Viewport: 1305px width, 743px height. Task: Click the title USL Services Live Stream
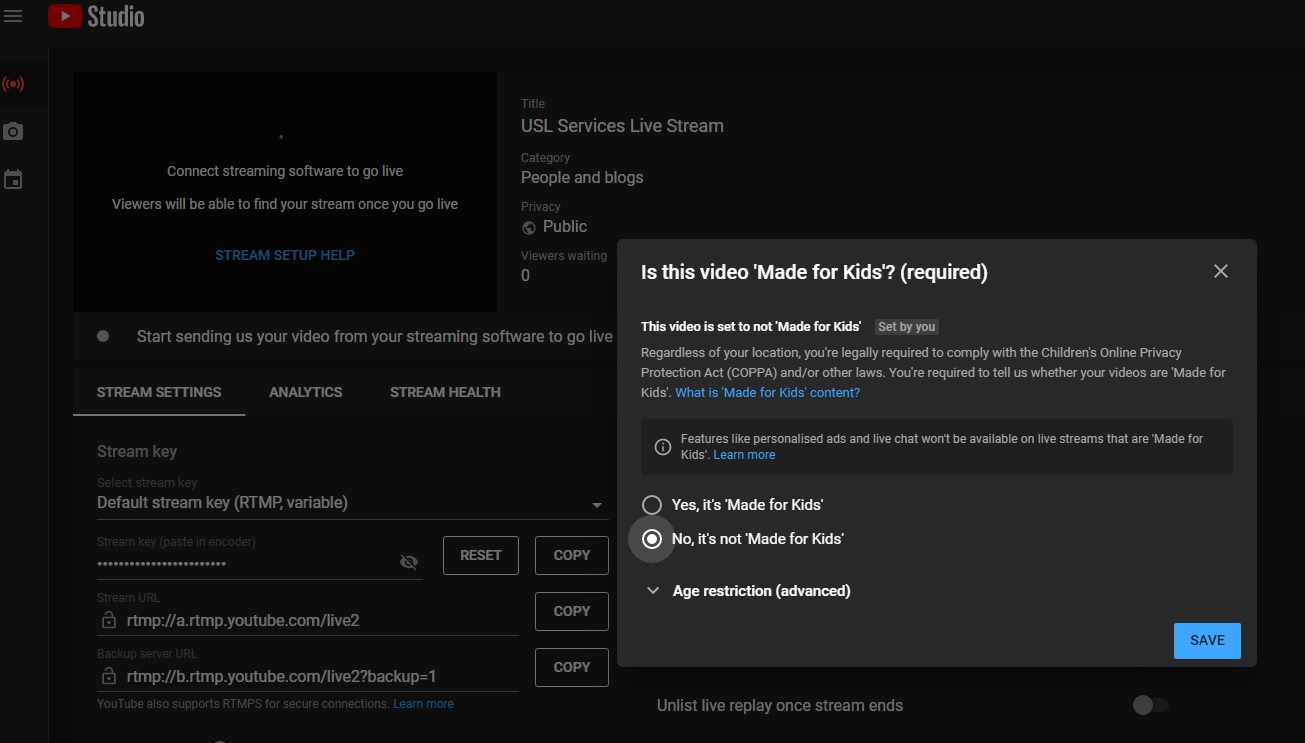pyautogui.click(x=622, y=126)
